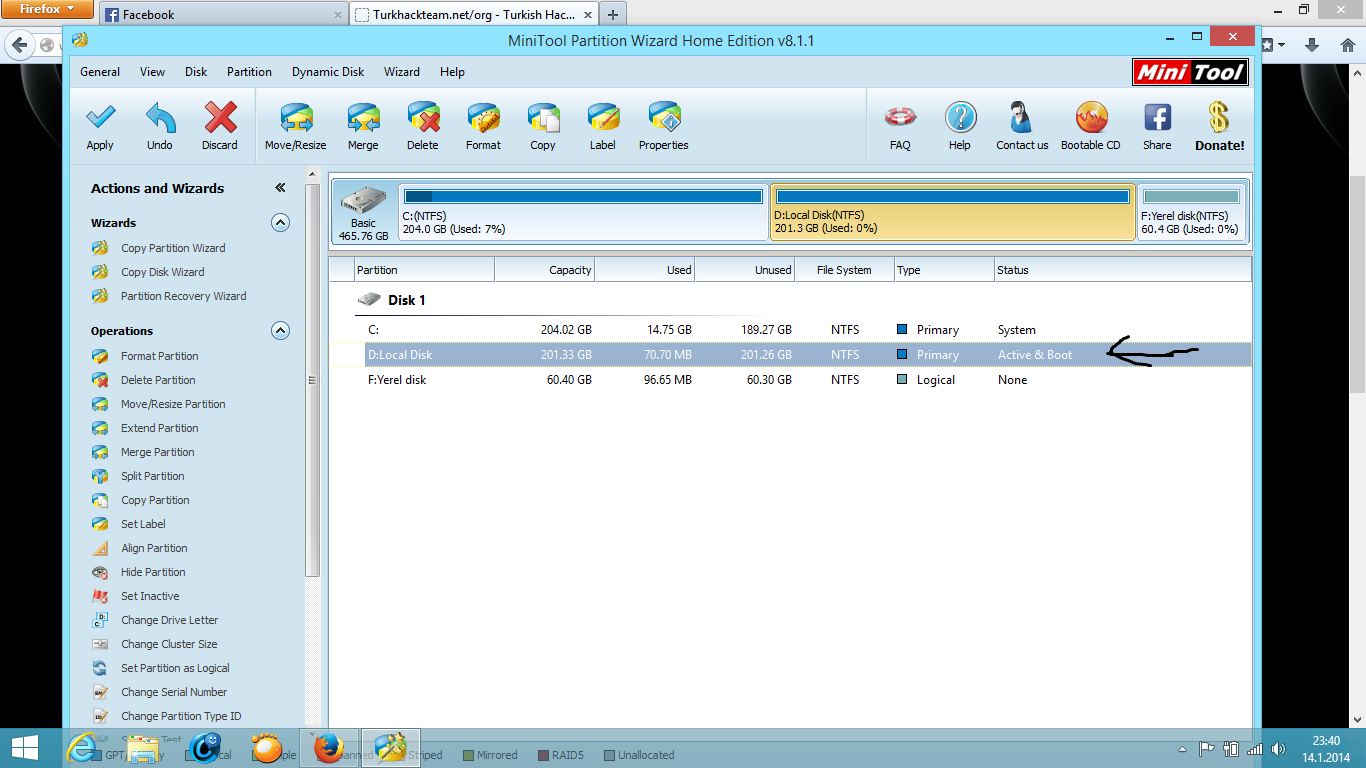The height and width of the screenshot is (768, 1366).
Task: Open the Label tool in the toolbar
Action: (603, 119)
